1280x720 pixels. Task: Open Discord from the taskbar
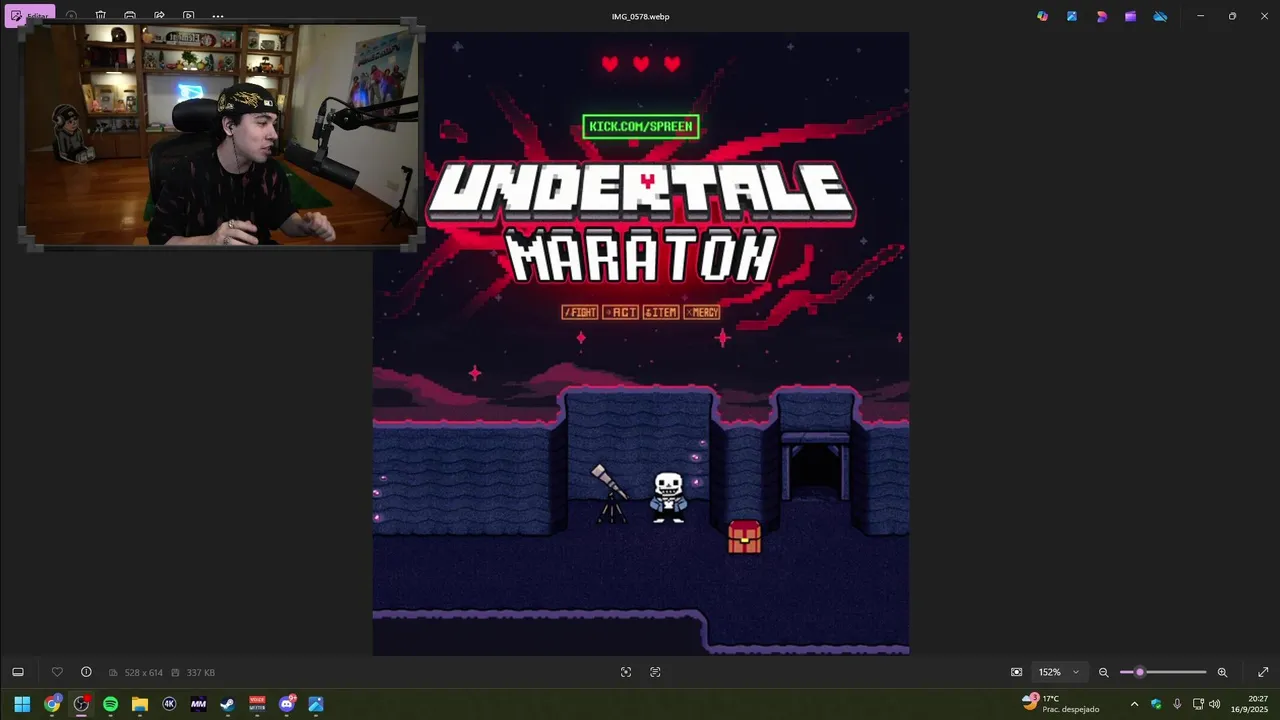tap(287, 704)
